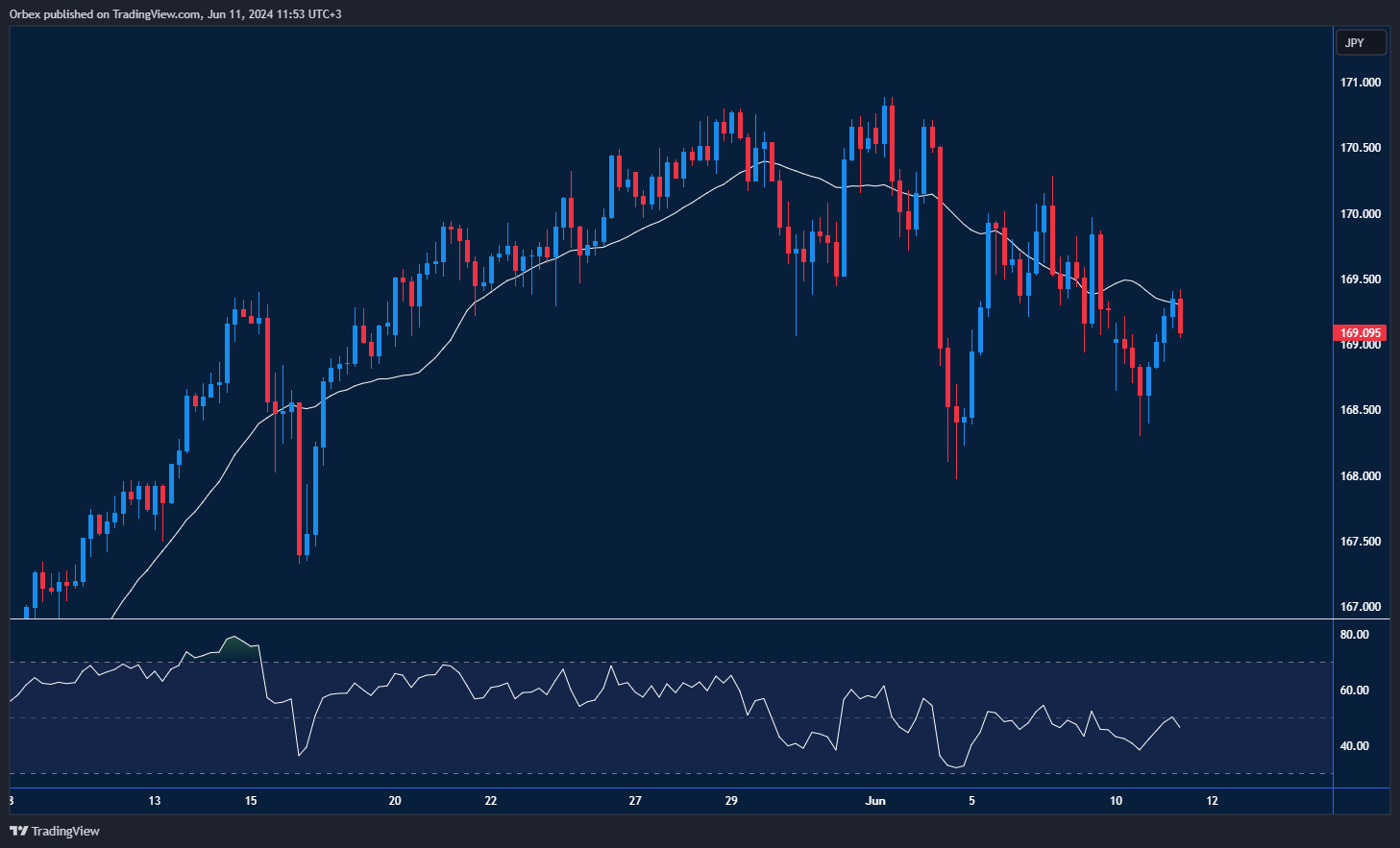This screenshot has height=848, width=1400.
Task: Click the red 169.095 current price label
Action: (x=1361, y=332)
